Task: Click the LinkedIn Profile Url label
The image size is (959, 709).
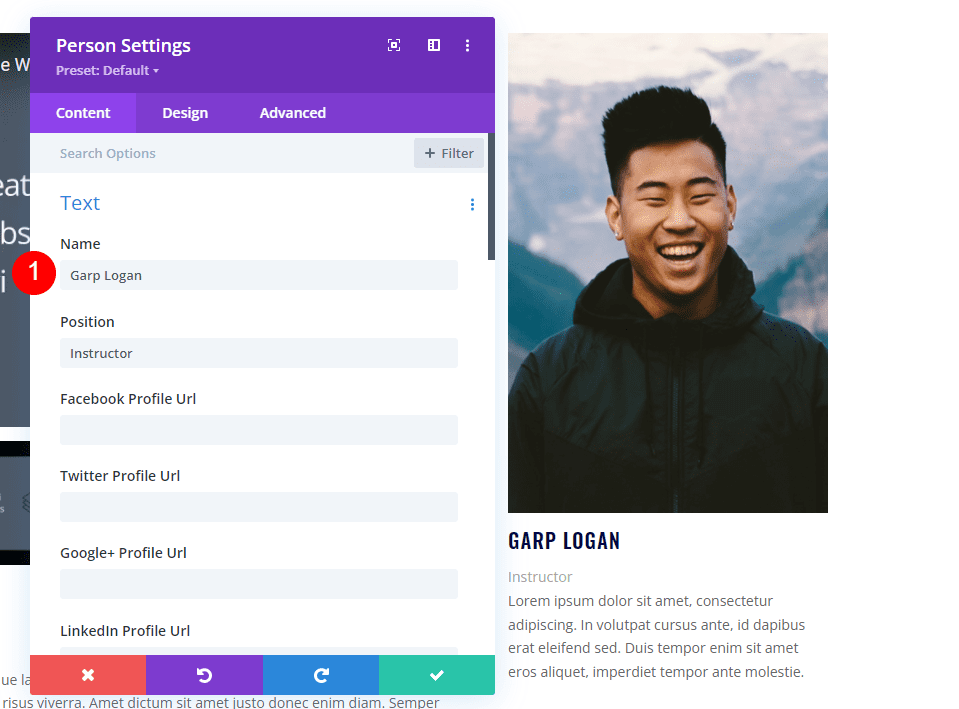Action: click(x=125, y=631)
